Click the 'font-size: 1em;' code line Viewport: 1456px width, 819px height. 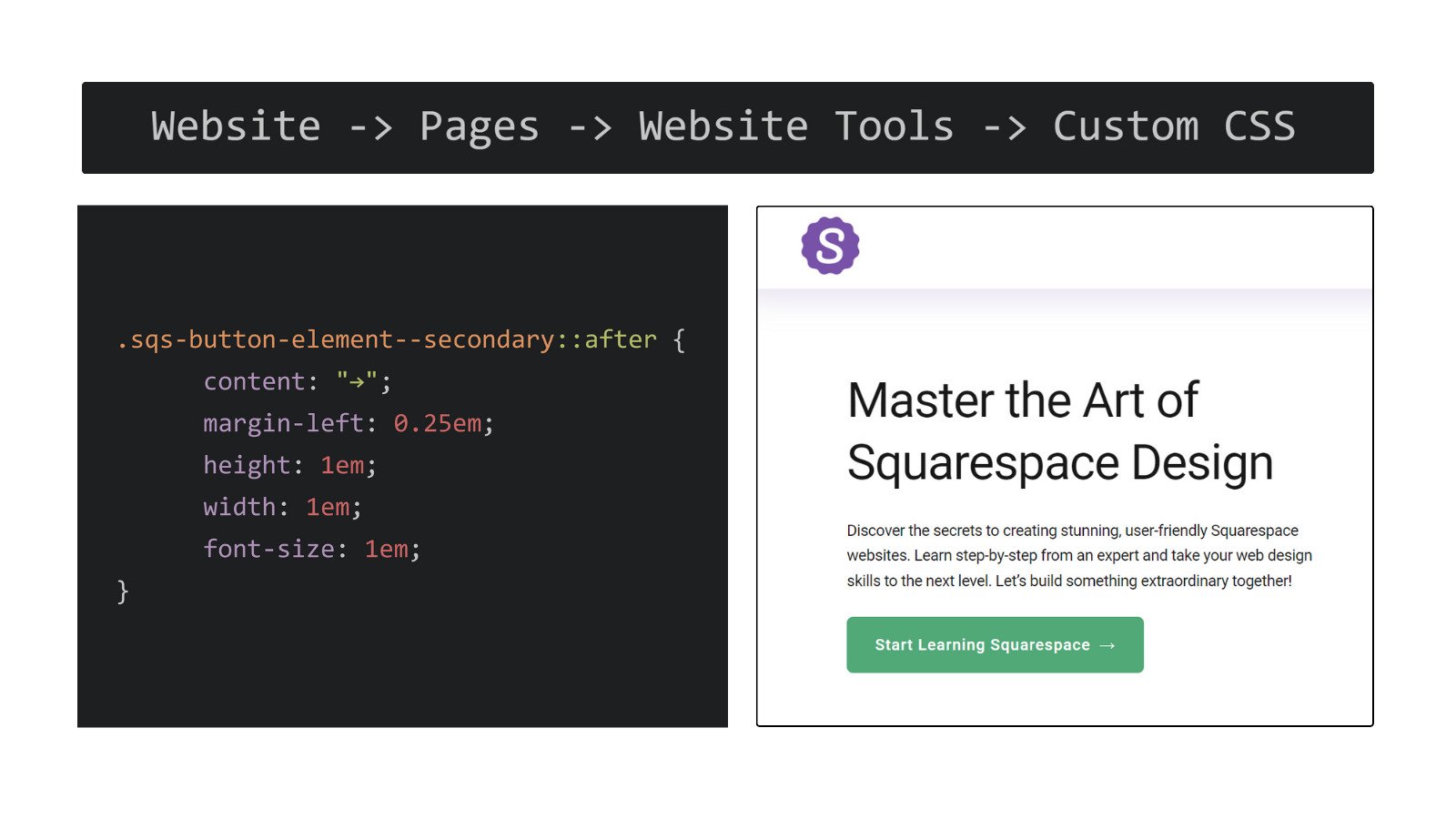coord(311,549)
